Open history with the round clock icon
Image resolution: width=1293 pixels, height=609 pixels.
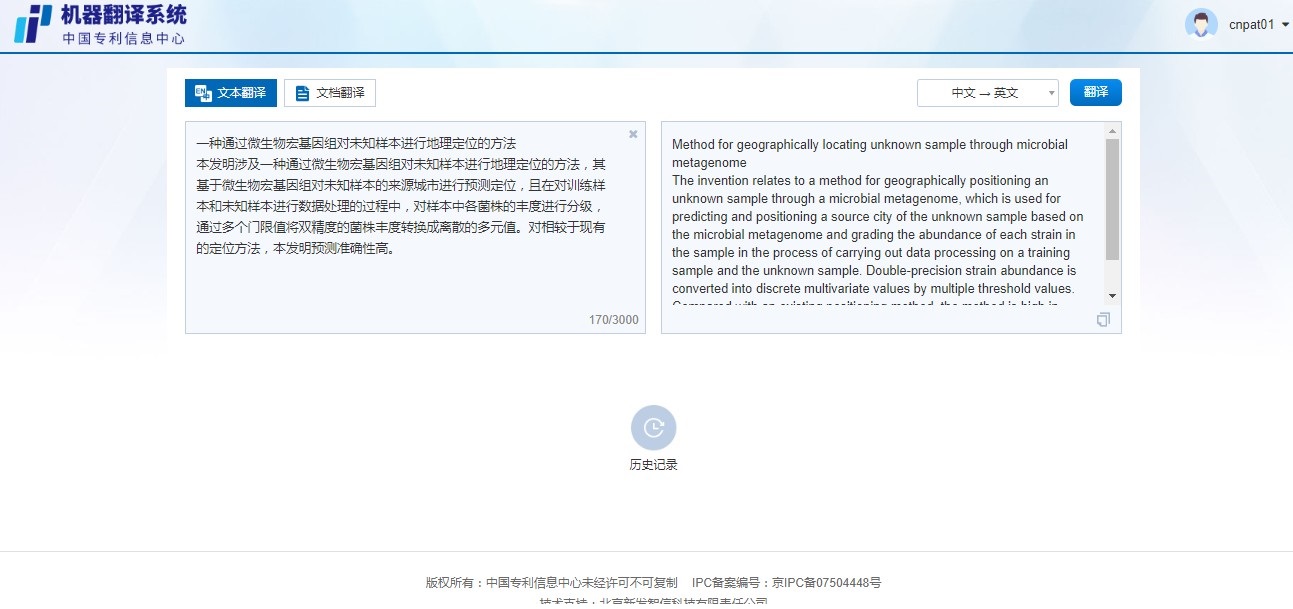(653, 428)
